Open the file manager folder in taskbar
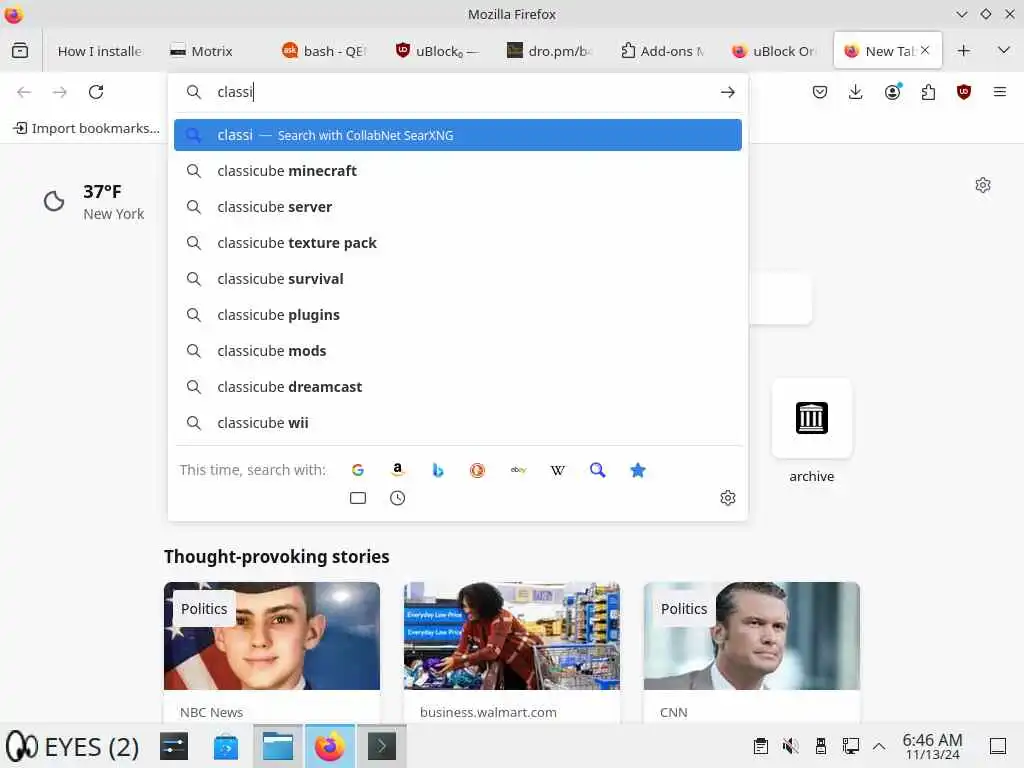The image size is (1024, 768). (x=278, y=746)
